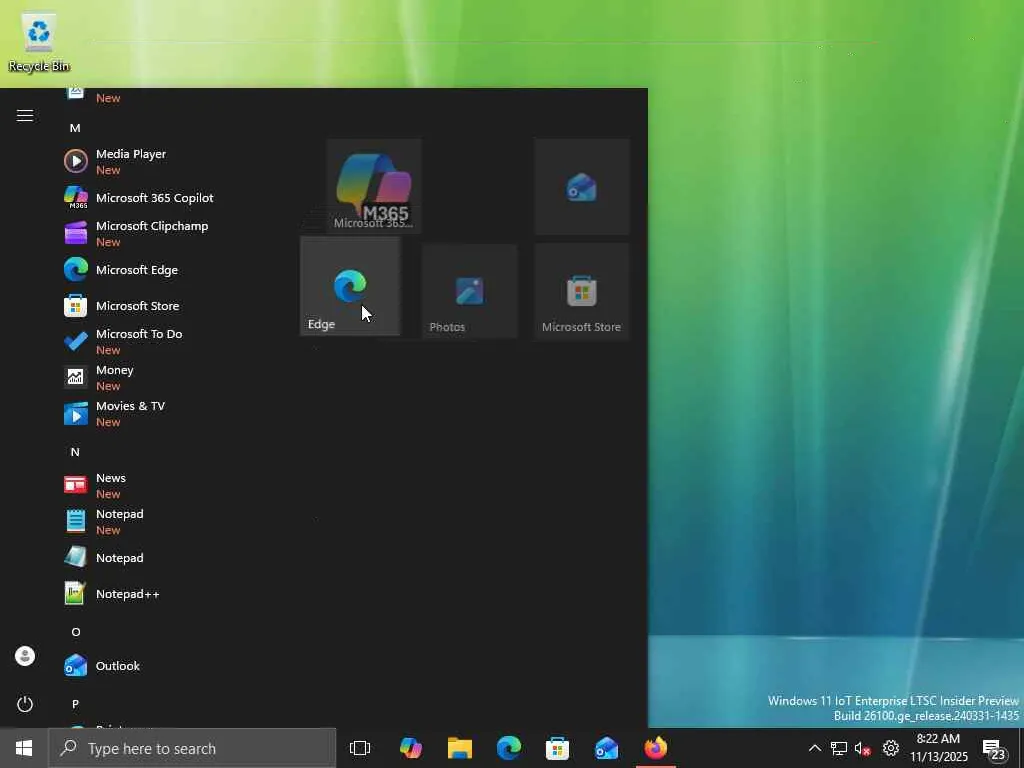Image resolution: width=1024 pixels, height=768 pixels.
Task: Open Task View from taskbar
Action: click(360, 748)
